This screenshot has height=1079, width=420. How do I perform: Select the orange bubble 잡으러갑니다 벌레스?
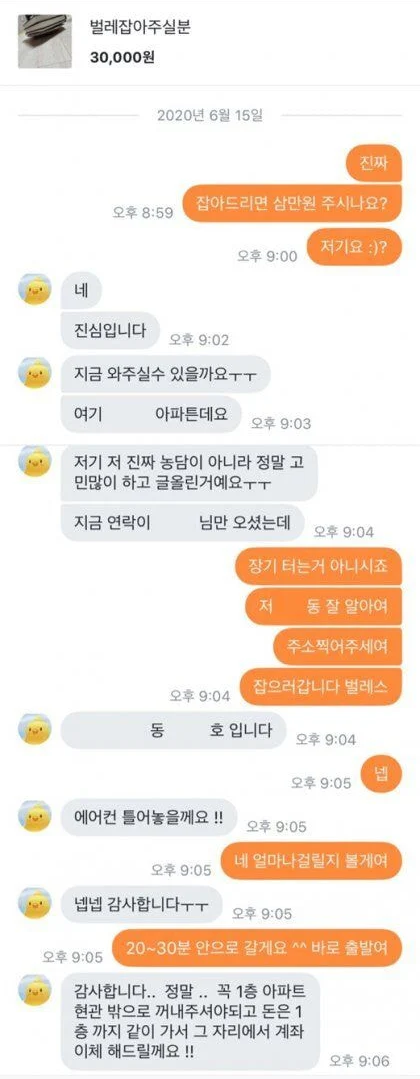pos(320,686)
